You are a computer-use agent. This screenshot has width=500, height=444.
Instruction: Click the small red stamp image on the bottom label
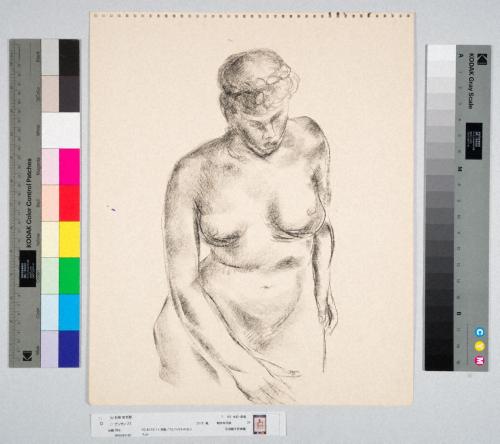coord(259,424)
